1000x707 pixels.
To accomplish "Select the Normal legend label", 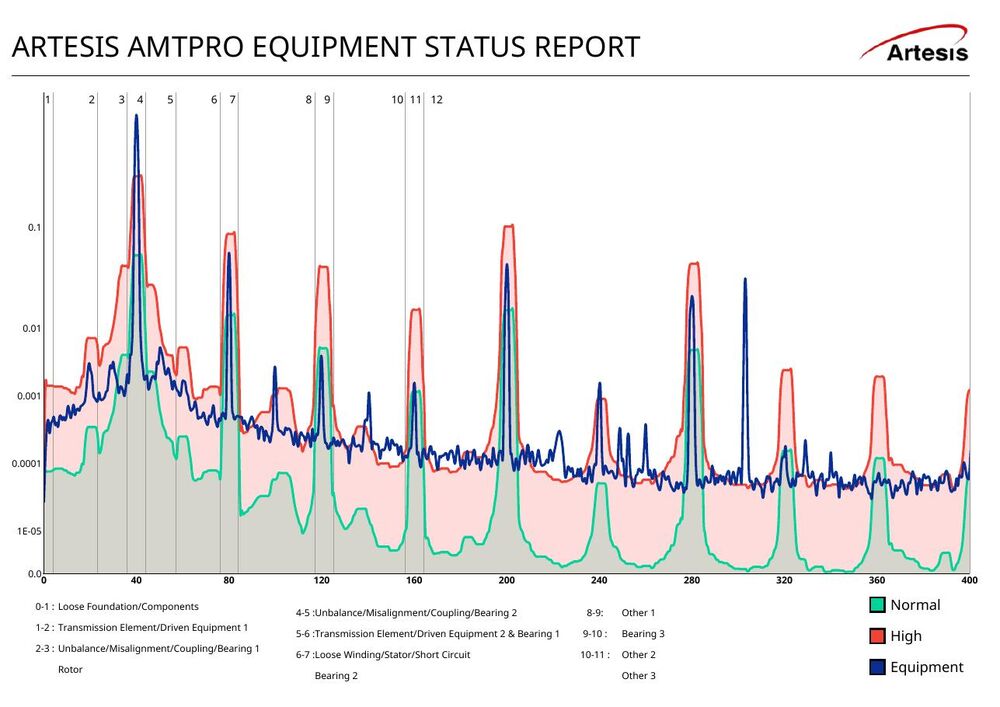I will click(915, 605).
